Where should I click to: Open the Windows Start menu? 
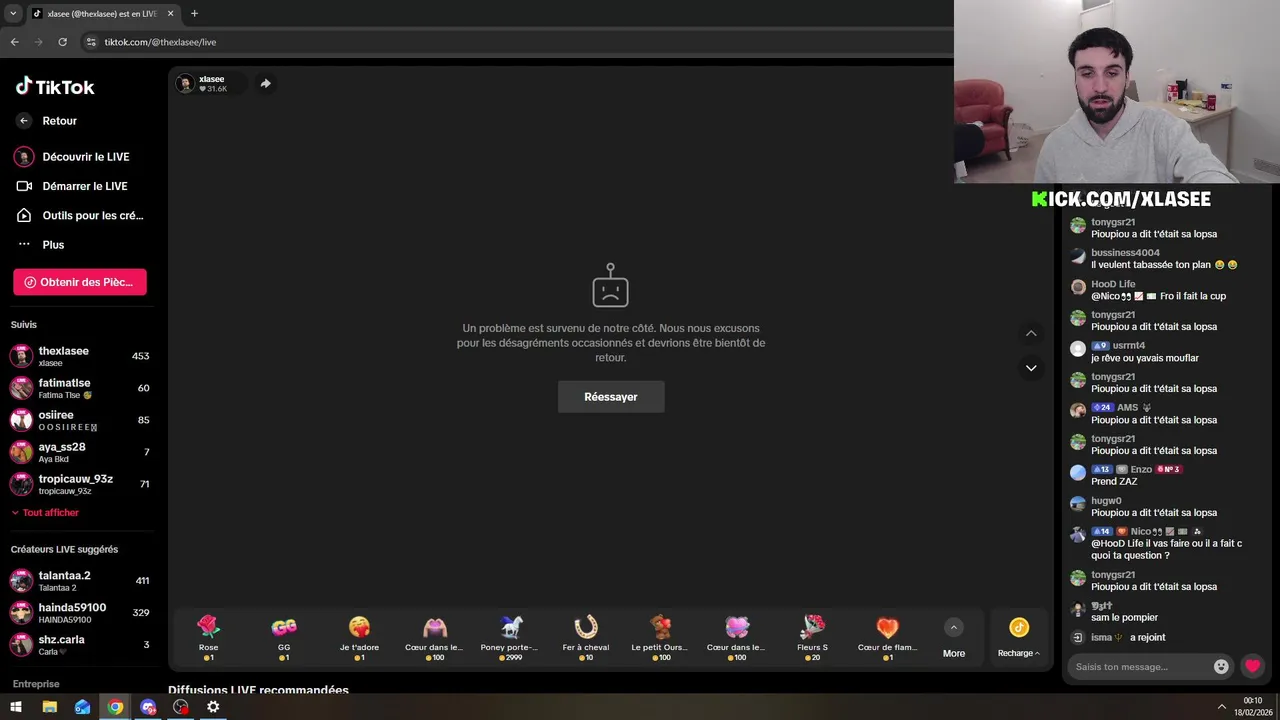tap(16, 707)
